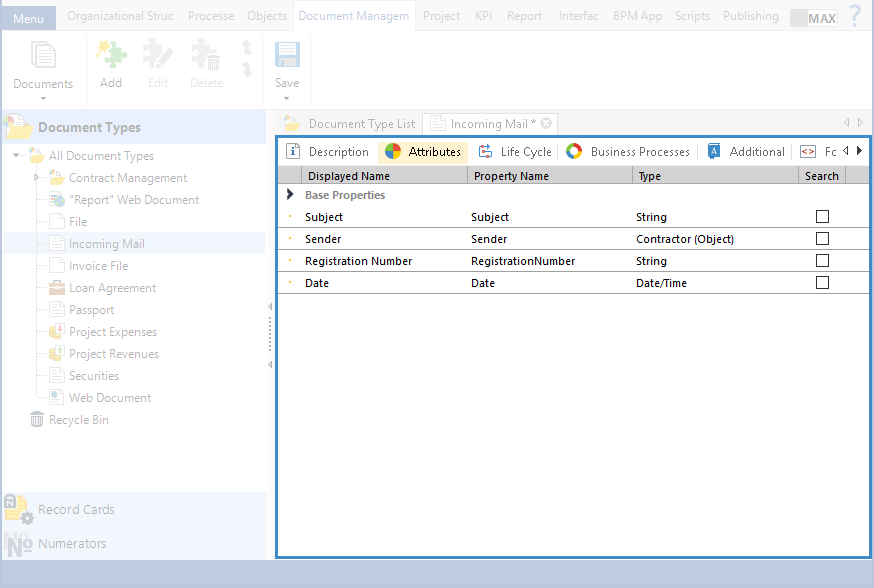Switch to the Life Cycle tab
Image resolution: width=874 pixels, height=588 pixels.
coord(515,152)
